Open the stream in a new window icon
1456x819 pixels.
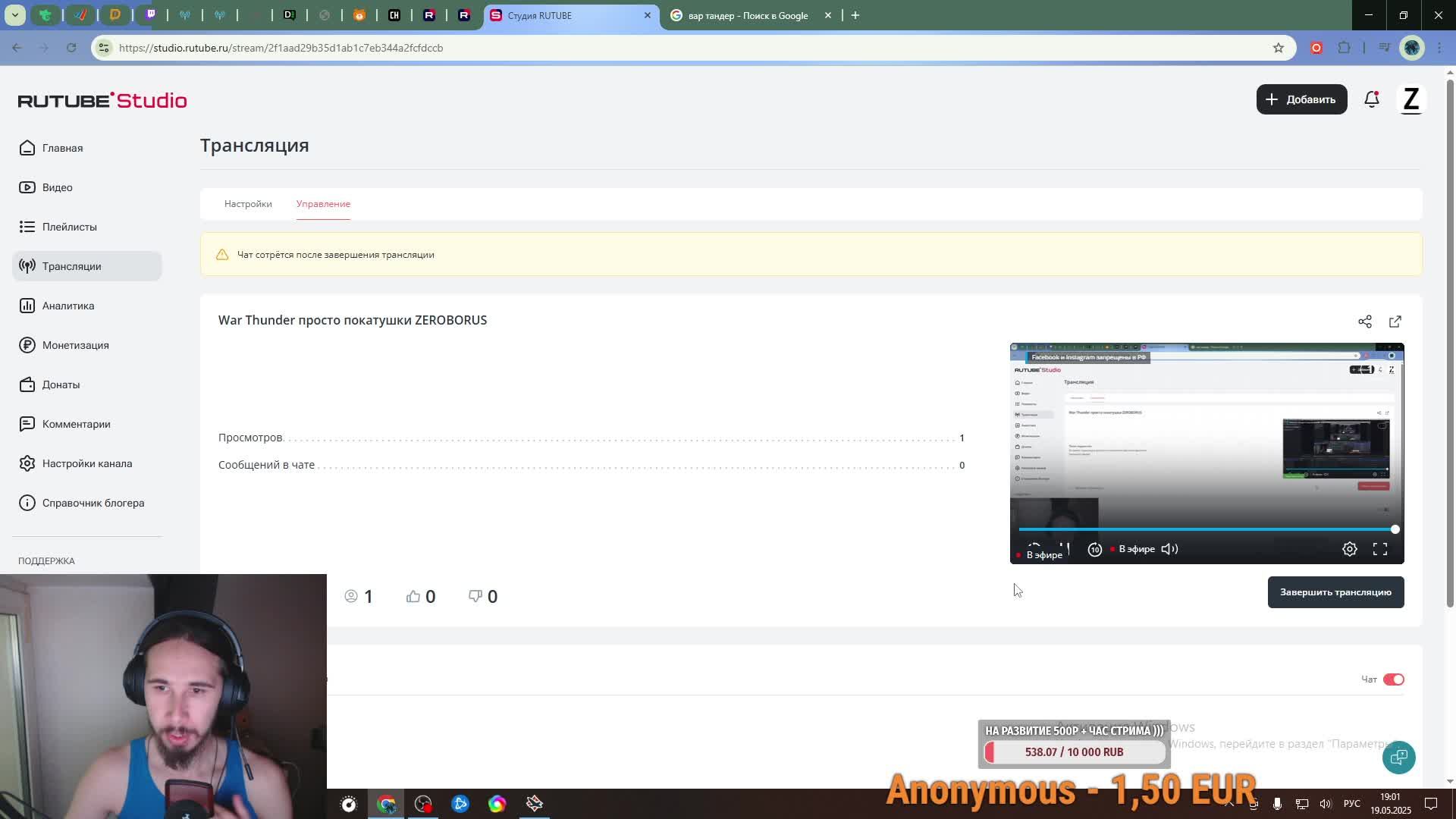[x=1395, y=322]
